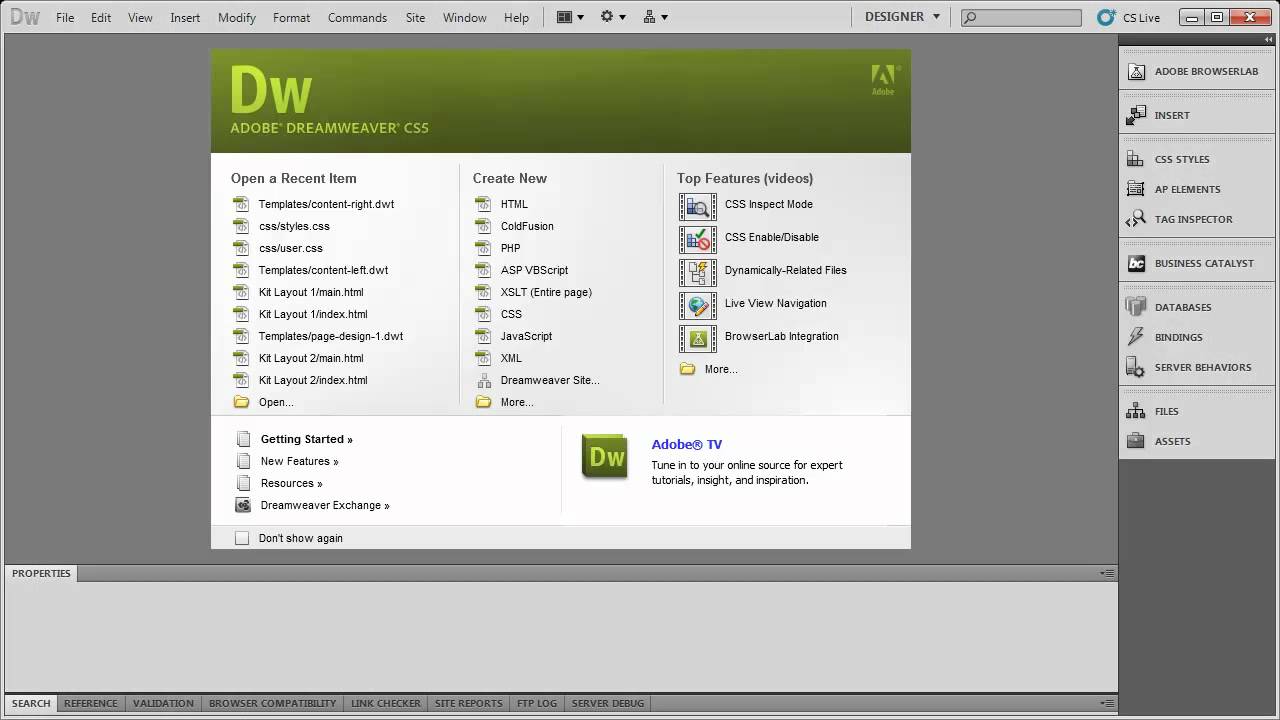Screen dimensions: 1280x720
Task: Open the Extend Dreamweaver gear dropdown
Action: pos(613,17)
